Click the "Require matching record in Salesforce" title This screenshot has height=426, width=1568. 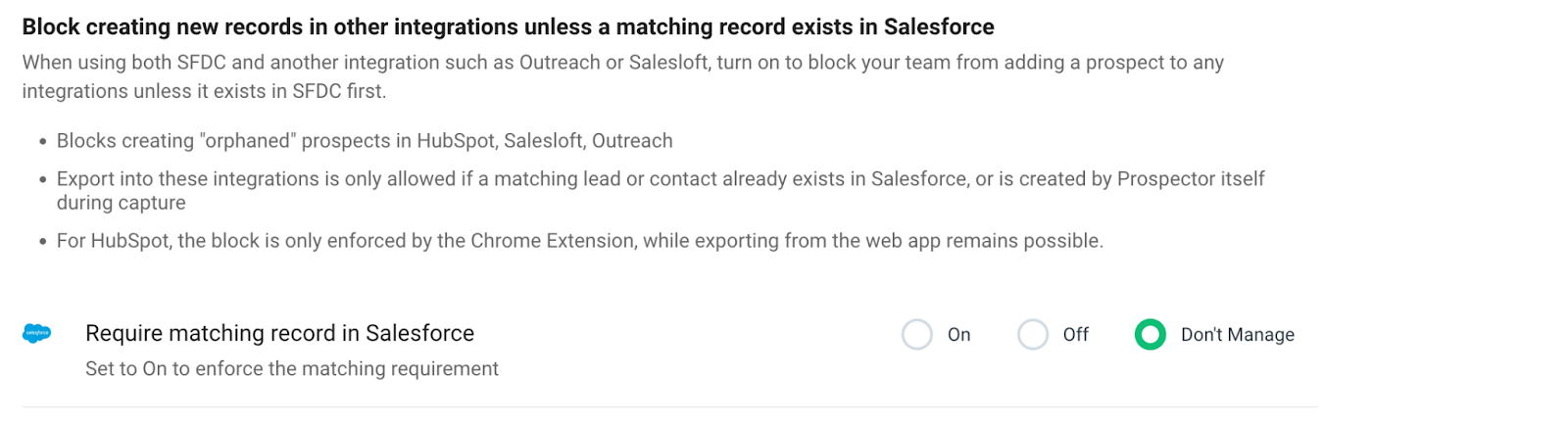(x=279, y=334)
